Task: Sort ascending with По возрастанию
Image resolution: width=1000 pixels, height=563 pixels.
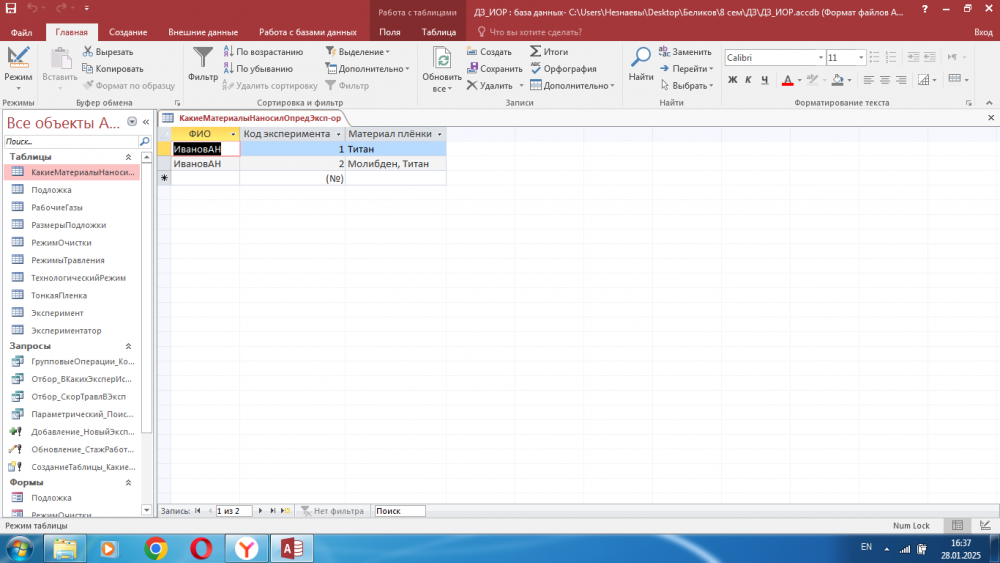Action: tap(262, 51)
